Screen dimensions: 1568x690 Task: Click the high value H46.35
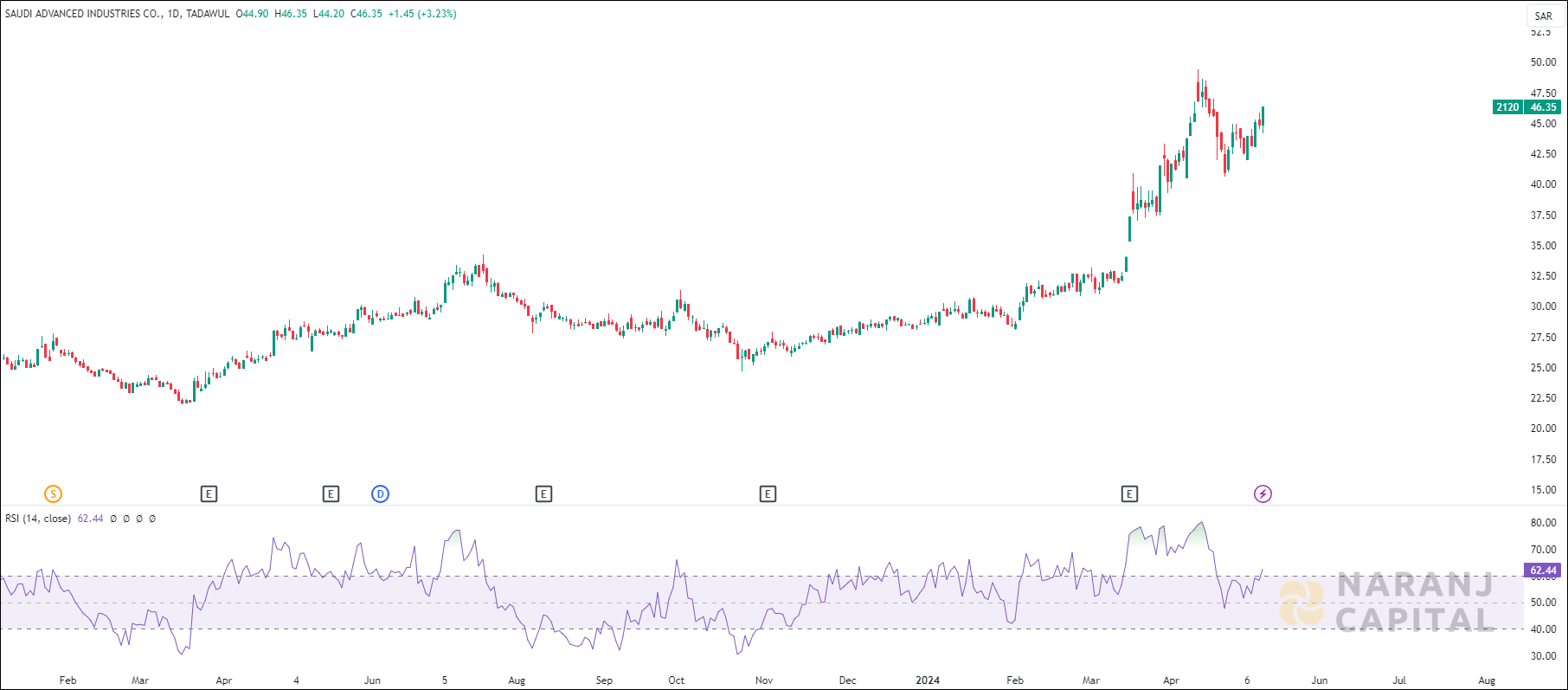[291, 14]
